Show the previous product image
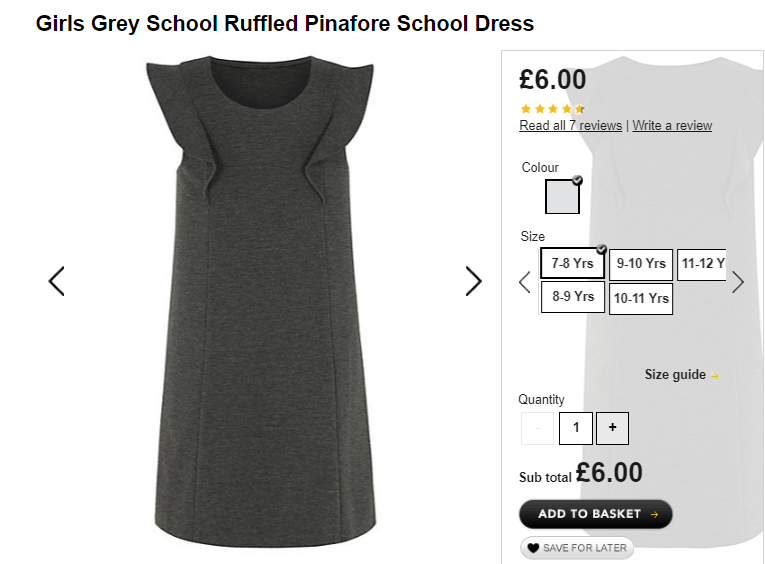The width and height of the screenshot is (765, 564). (x=57, y=281)
